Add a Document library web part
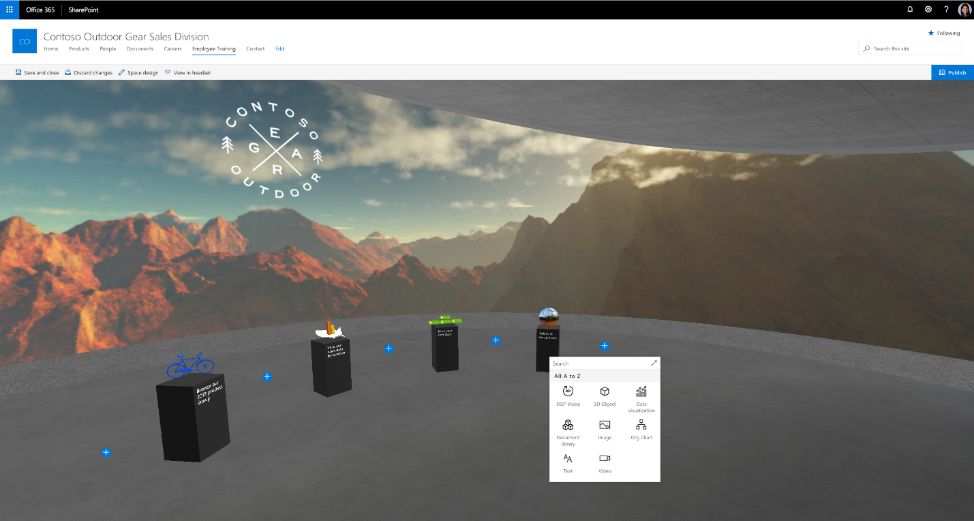This screenshot has width=974, height=521. click(x=568, y=432)
